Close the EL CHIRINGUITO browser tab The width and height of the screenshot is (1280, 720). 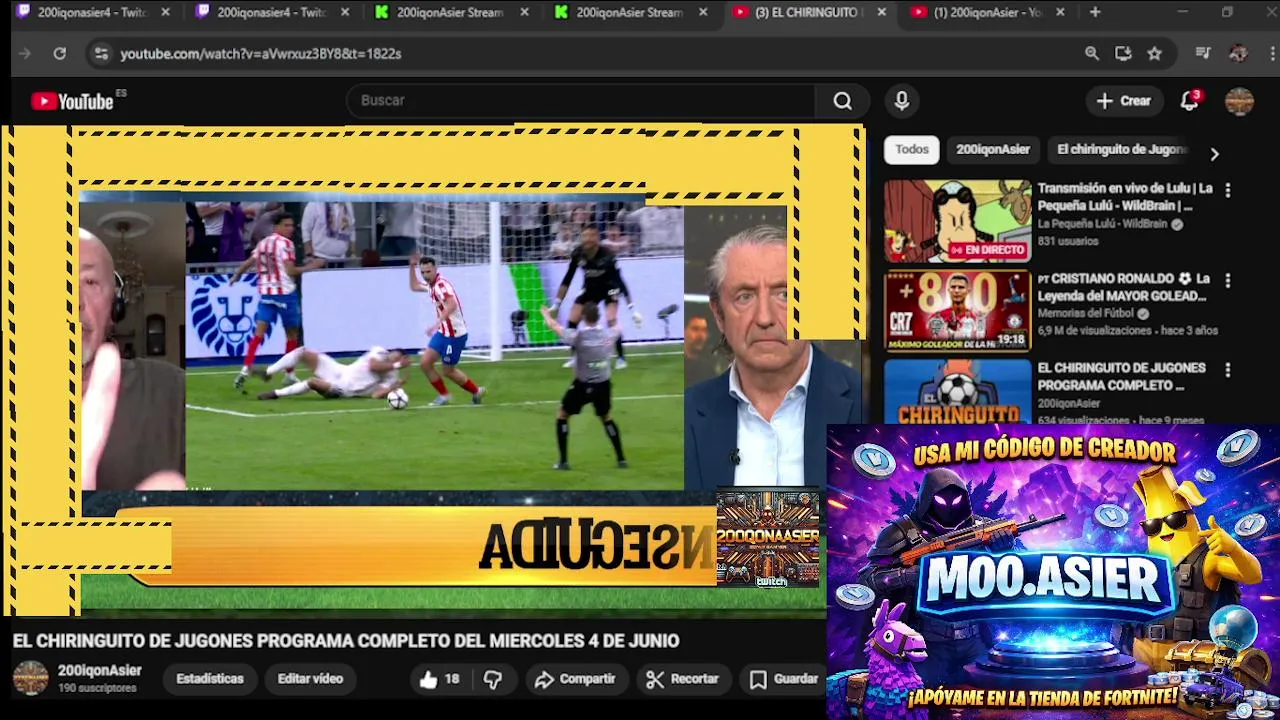881,12
